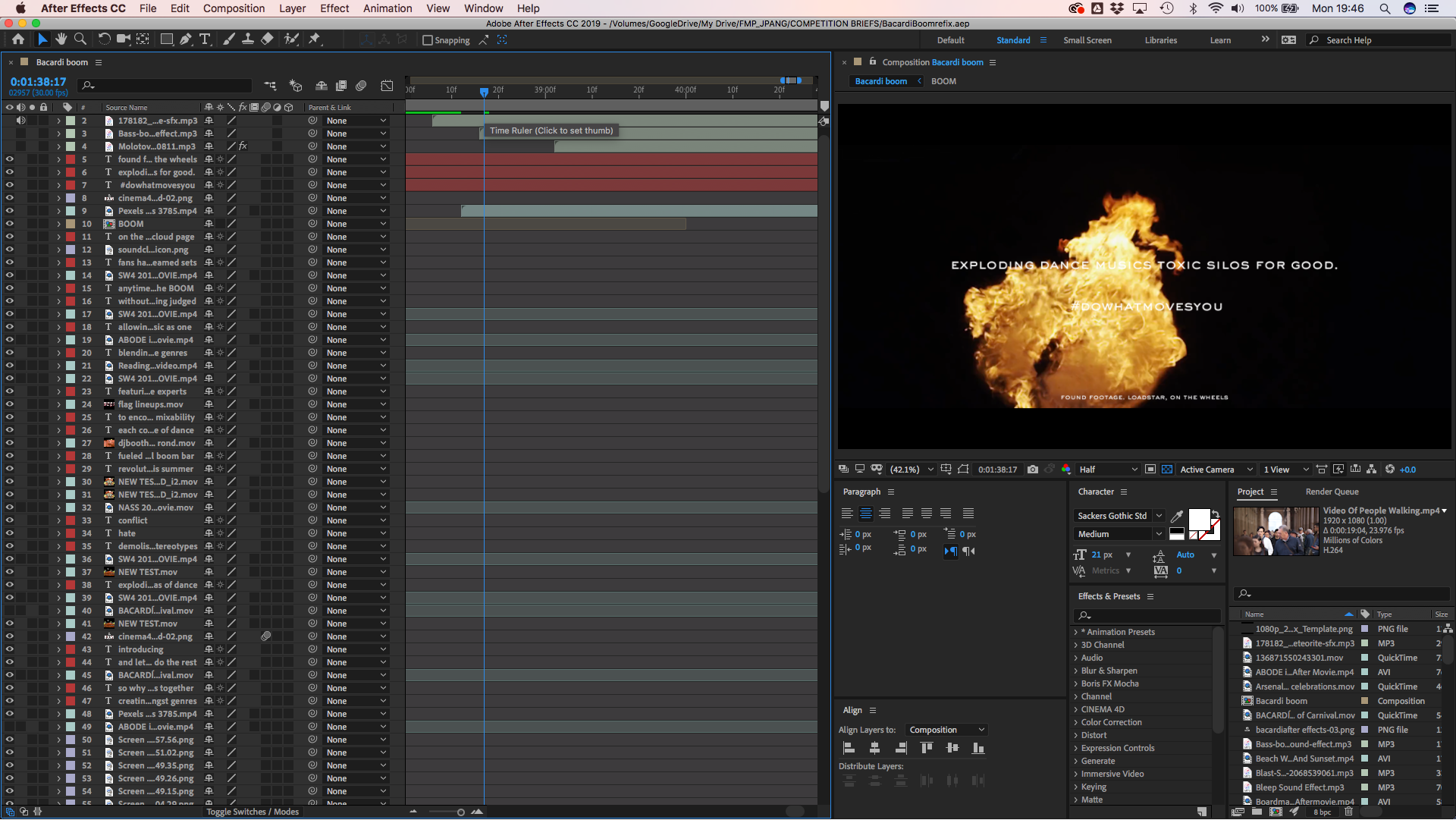Enable Motion Blur for the composition
This screenshot has width=1456, height=820.
tap(361, 86)
